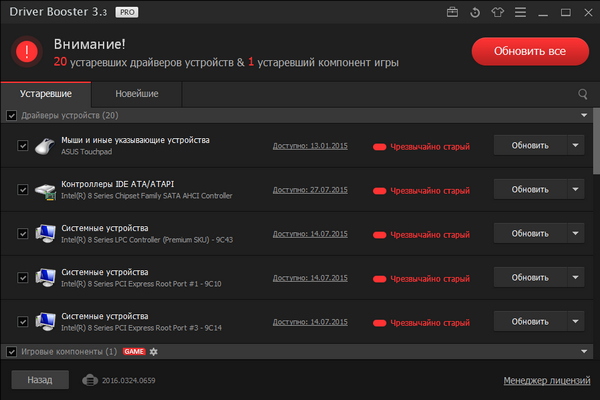This screenshot has width=600, height=400.
Task: Uncheck the ASUS Touchpad driver checkbox
Action: point(23,146)
